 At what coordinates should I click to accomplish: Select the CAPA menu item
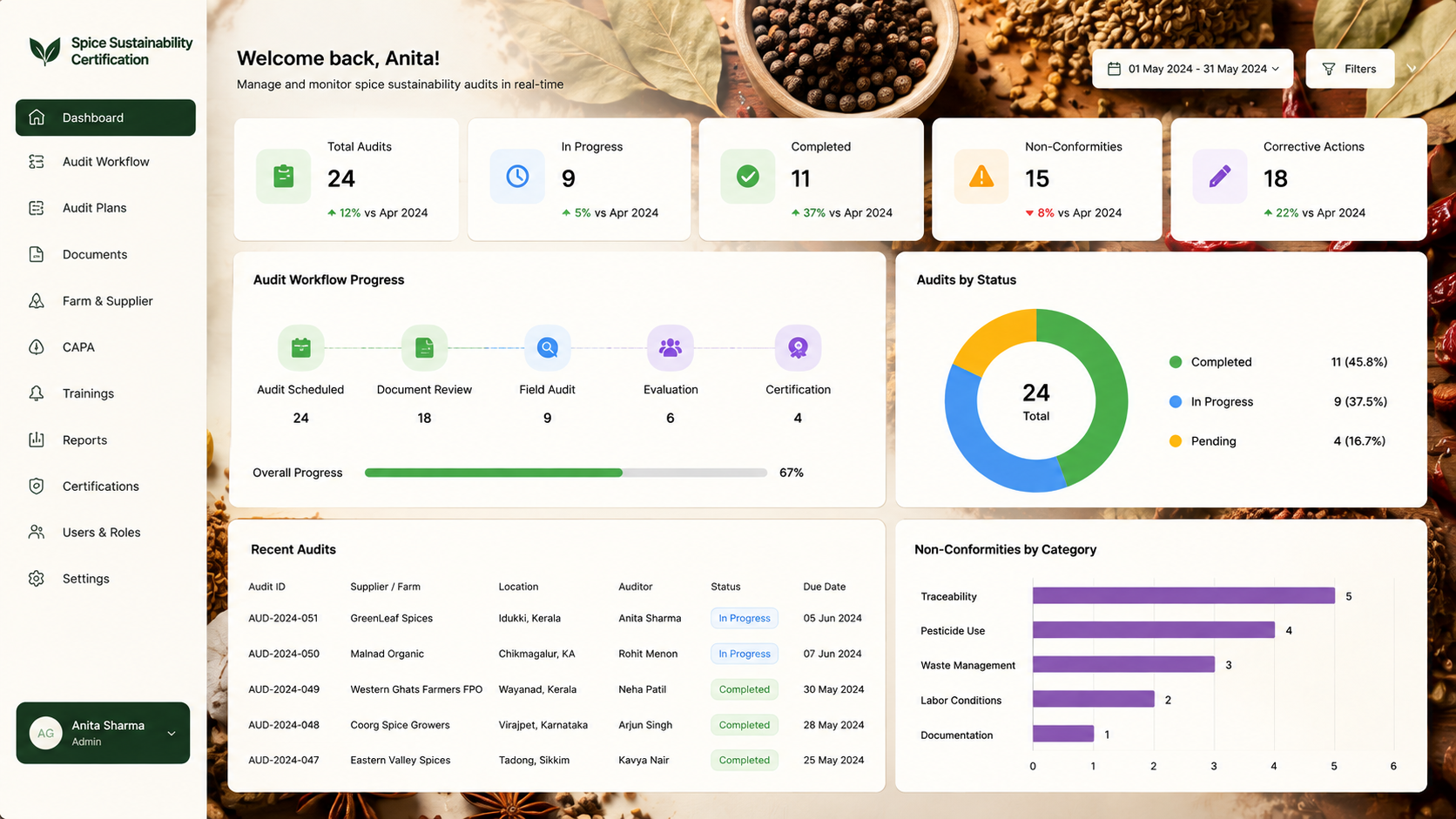pyautogui.click(x=105, y=347)
